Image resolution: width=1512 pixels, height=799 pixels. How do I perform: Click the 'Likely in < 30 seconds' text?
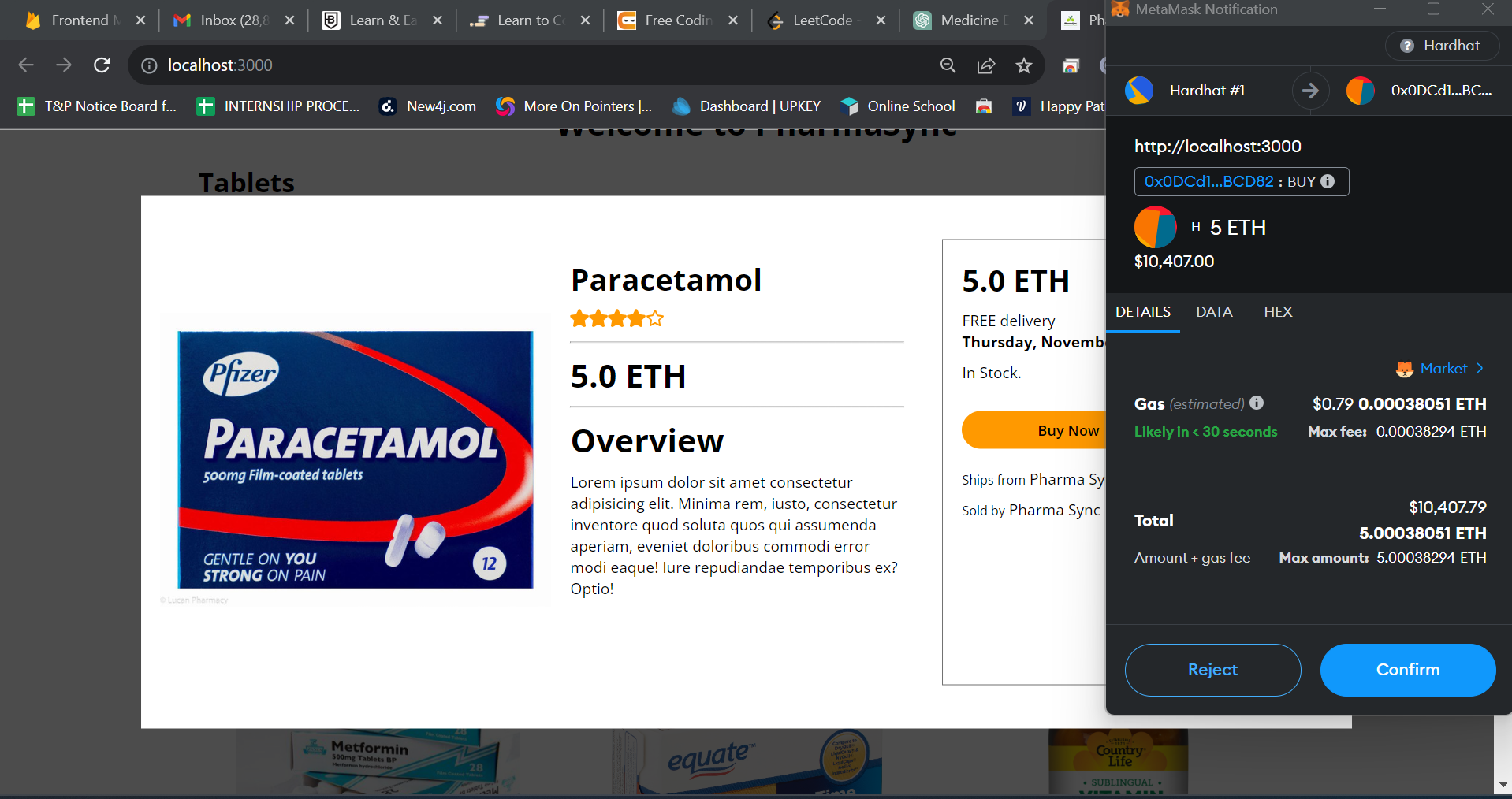point(1205,432)
